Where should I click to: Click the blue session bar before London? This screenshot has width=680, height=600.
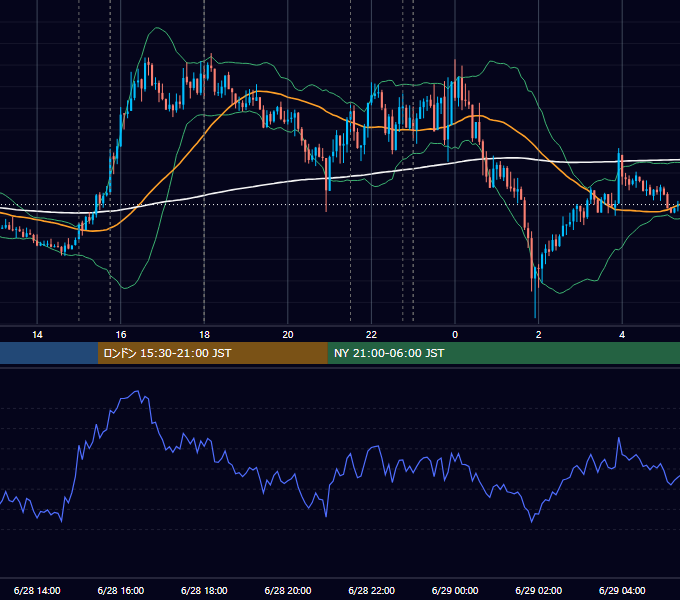[49, 353]
